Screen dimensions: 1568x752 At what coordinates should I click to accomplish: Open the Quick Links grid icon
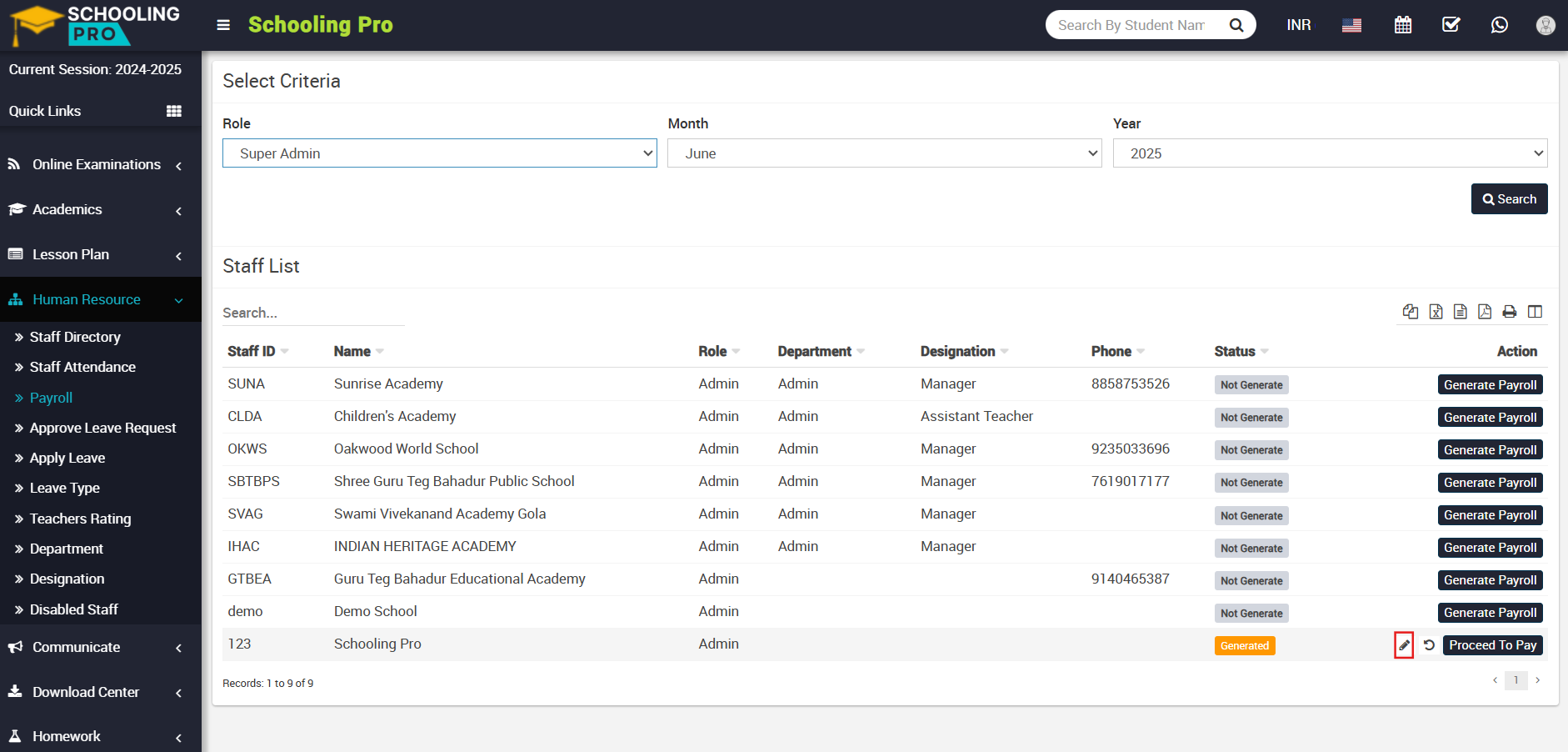[x=174, y=111]
